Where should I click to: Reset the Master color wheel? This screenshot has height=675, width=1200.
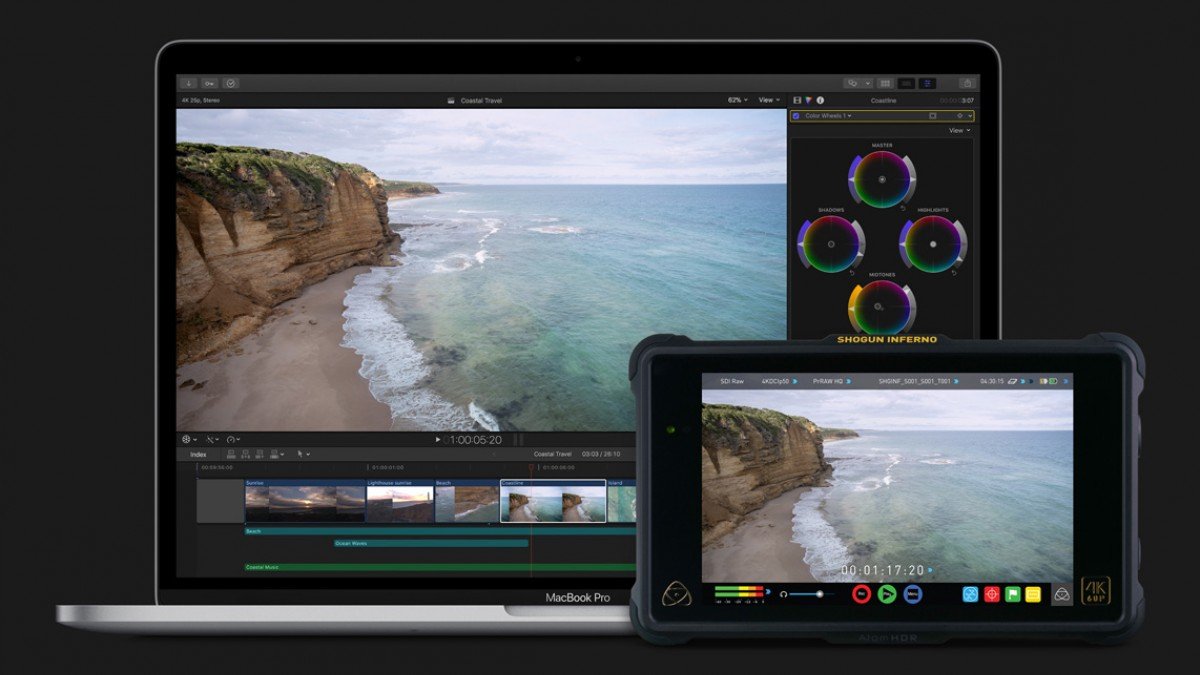coord(903,208)
